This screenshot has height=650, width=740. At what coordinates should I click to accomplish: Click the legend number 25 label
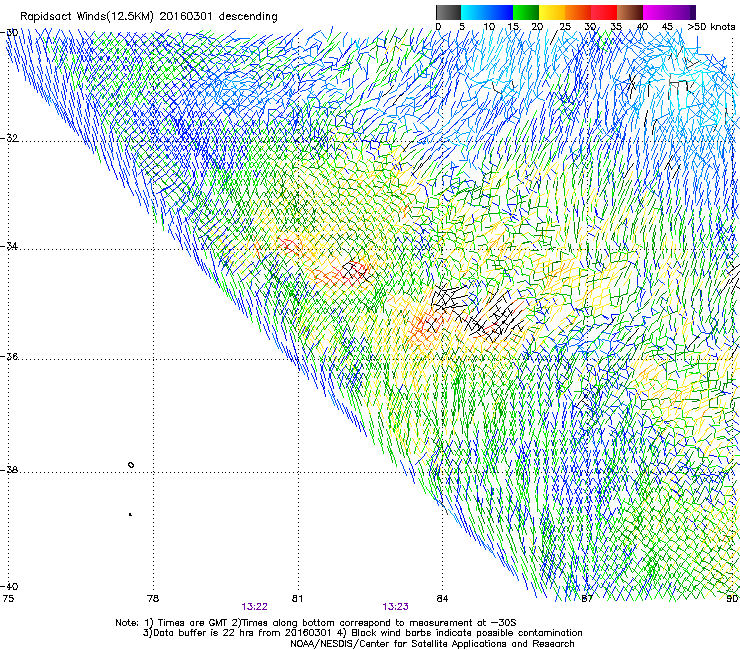[565, 27]
